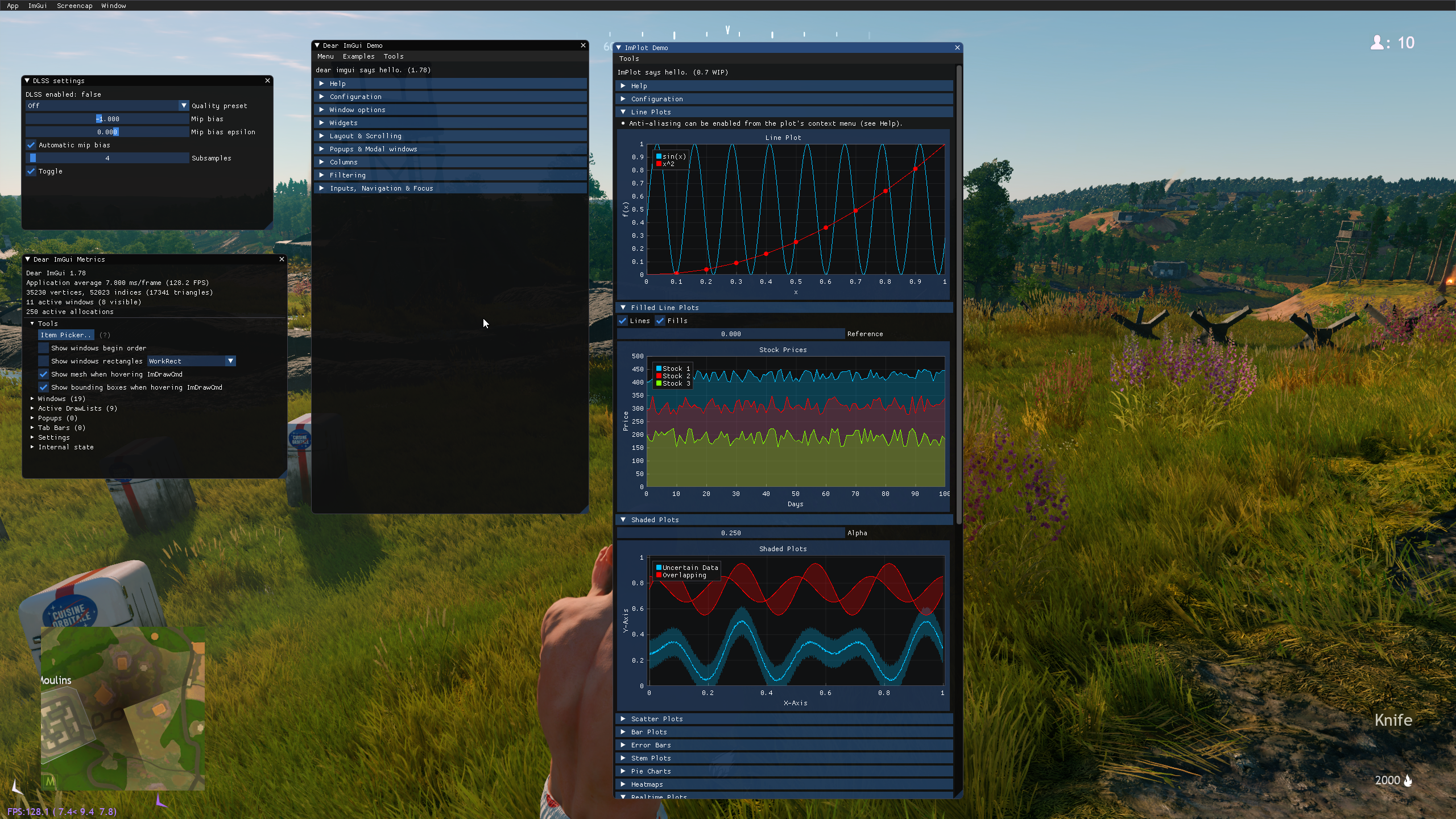1456x819 pixels.
Task: Expand the Filtering section
Action: [450, 175]
